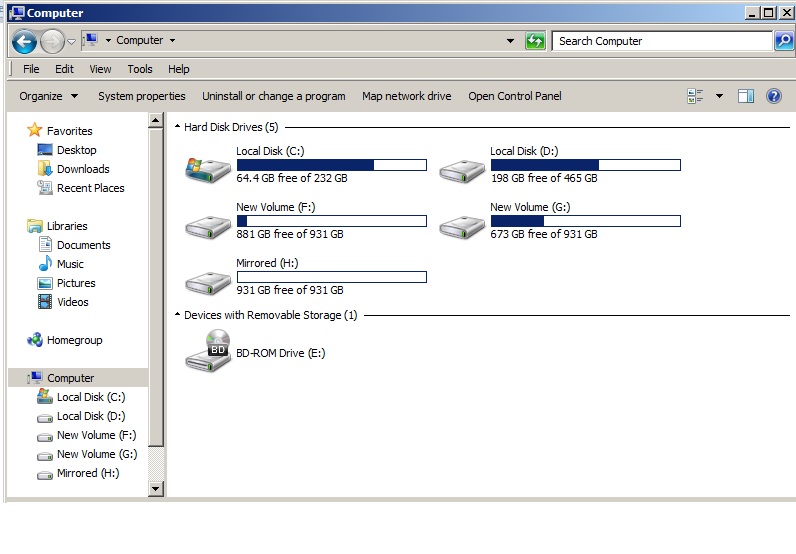Open the Edit menu
The image size is (796, 554).
(64, 69)
